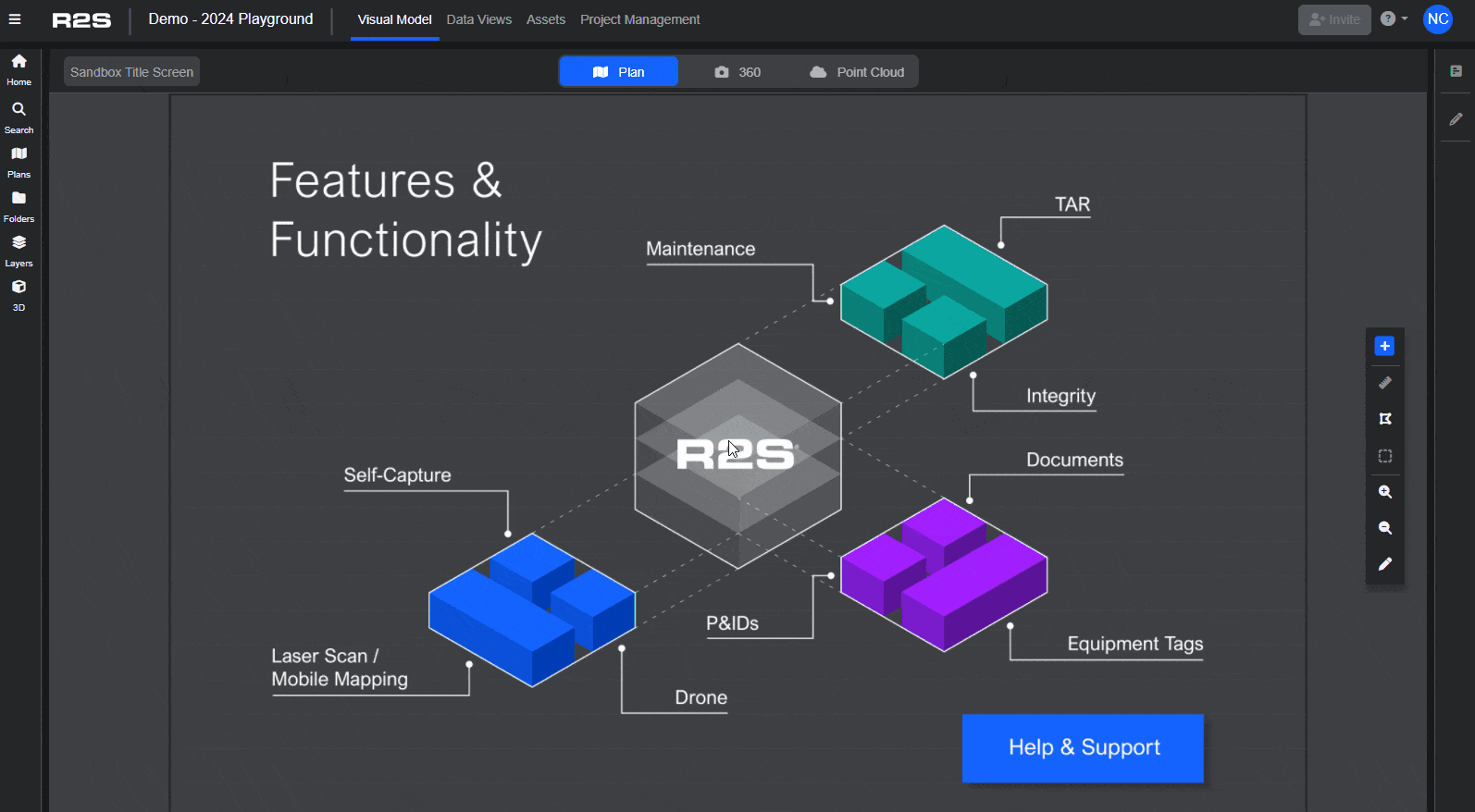Open the Project Management tab

[x=639, y=19]
